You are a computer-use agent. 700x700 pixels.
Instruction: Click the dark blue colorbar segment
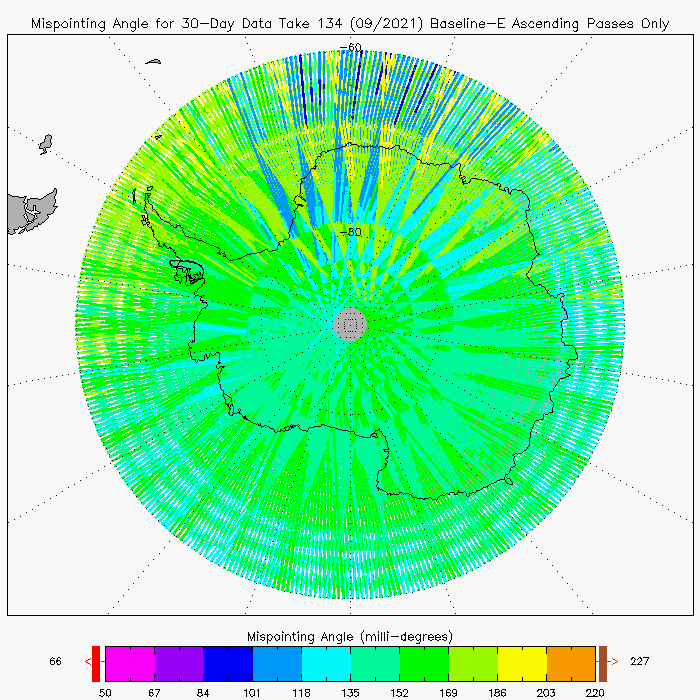228,663
